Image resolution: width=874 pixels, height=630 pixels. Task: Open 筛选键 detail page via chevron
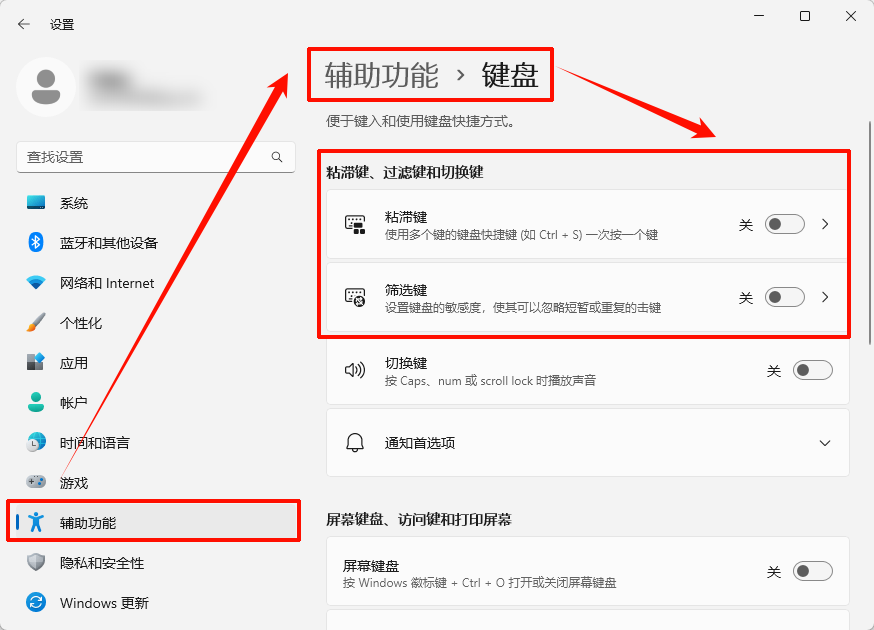click(x=825, y=297)
